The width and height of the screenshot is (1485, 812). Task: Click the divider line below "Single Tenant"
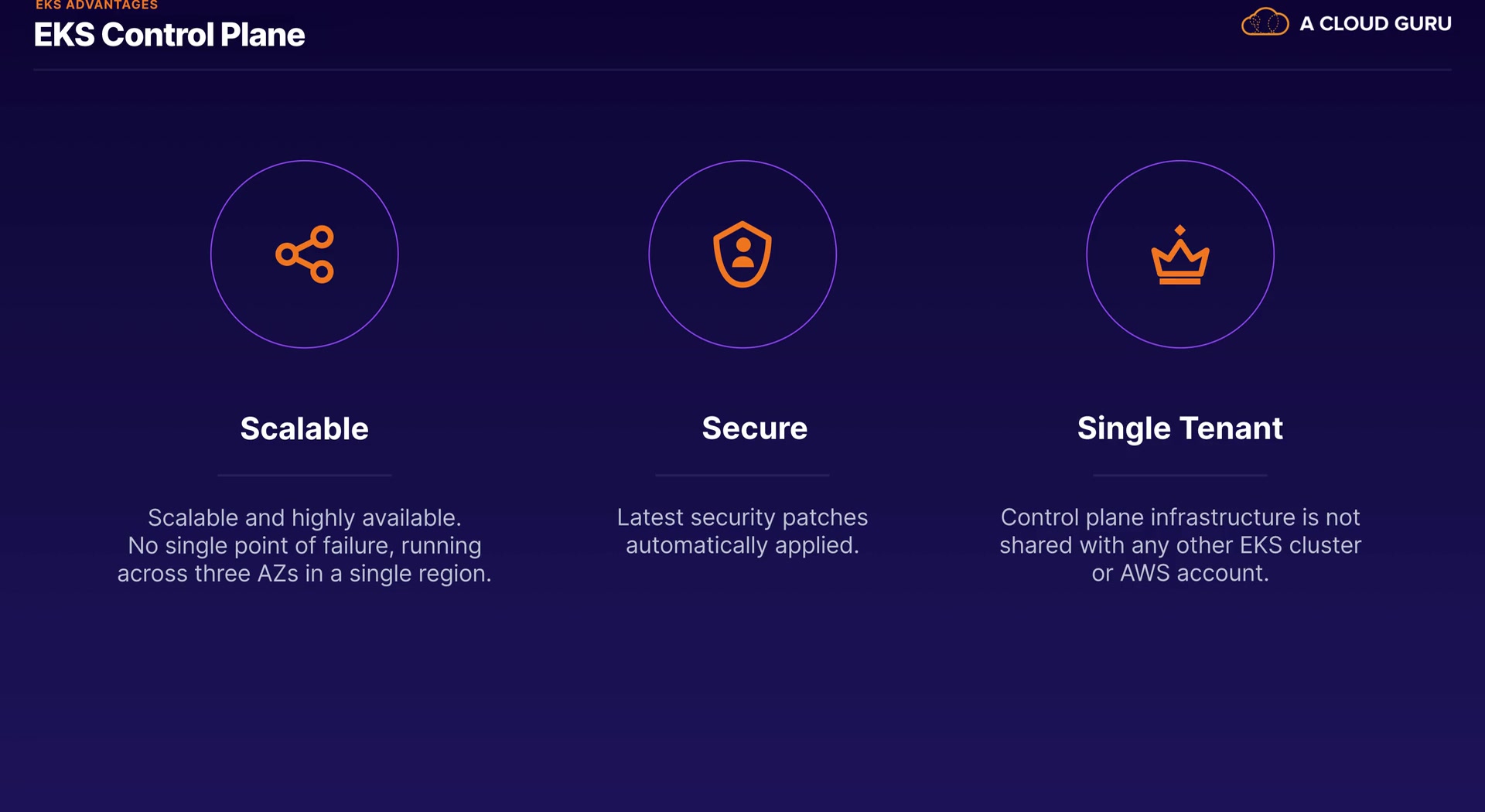coord(1179,475)
